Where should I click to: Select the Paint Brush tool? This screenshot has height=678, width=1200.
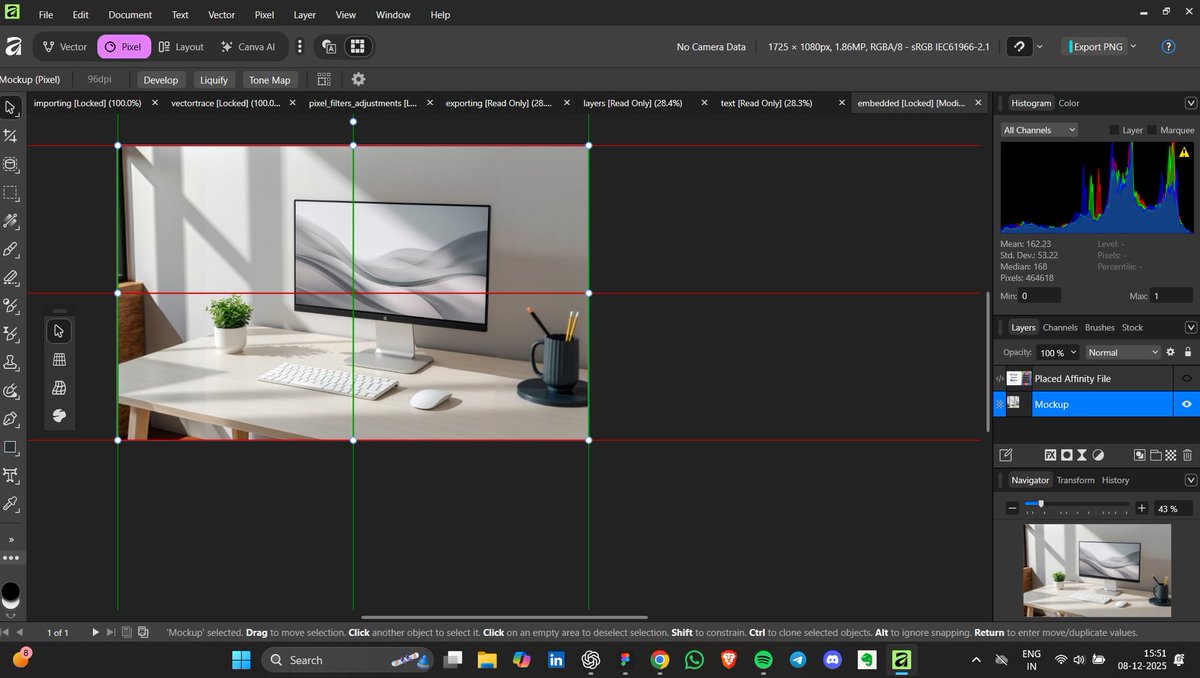pos(11,249)
